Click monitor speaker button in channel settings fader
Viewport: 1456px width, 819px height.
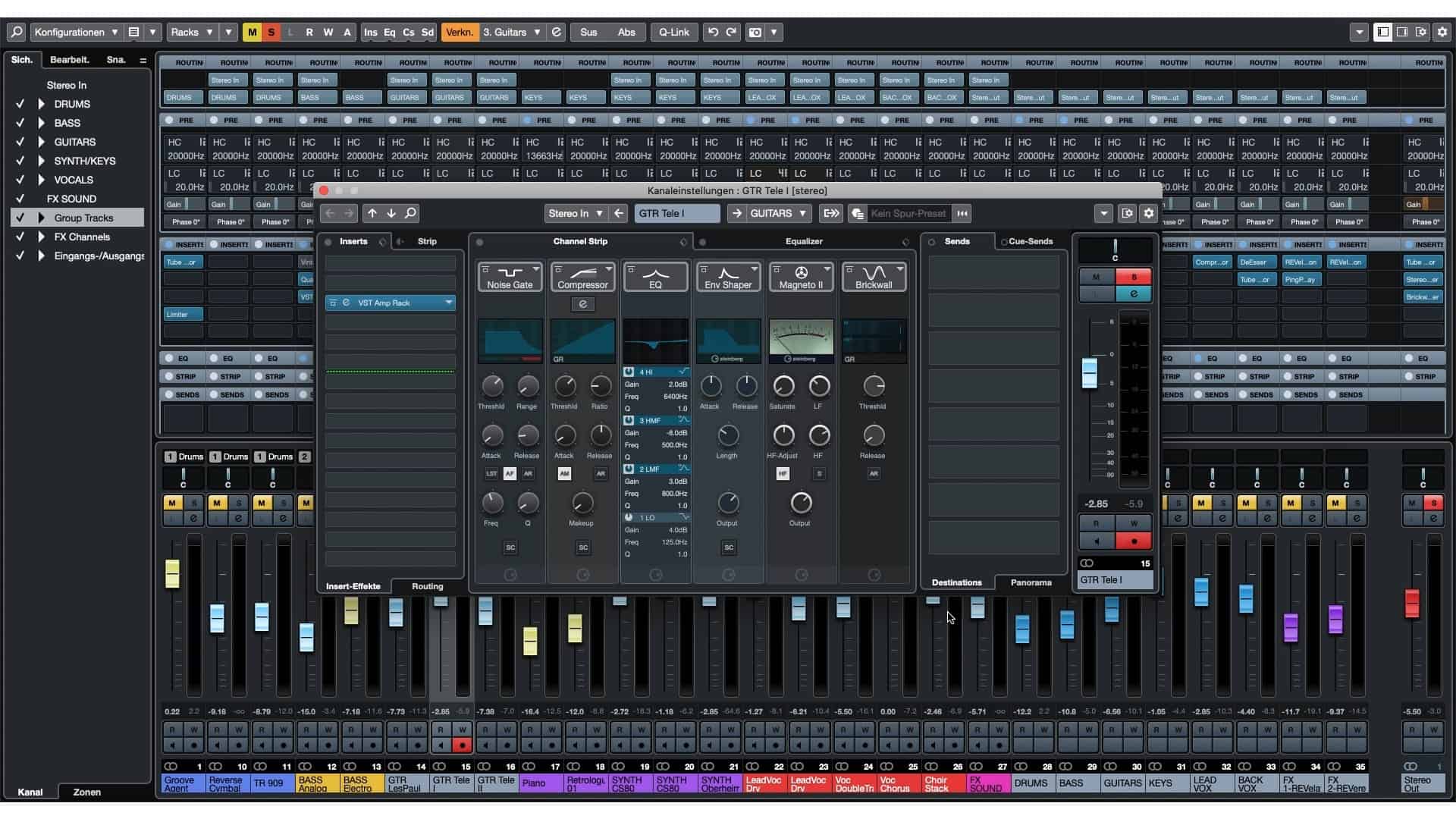pyautogui.click(x=1097, y=541)
